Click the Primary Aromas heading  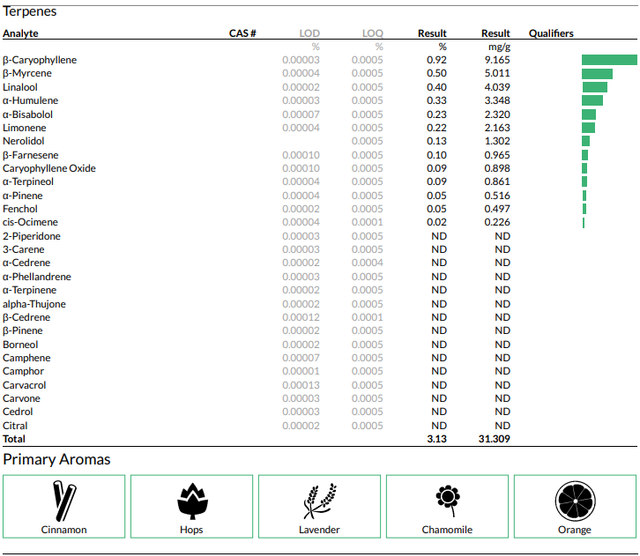click(x=57, y=460)
